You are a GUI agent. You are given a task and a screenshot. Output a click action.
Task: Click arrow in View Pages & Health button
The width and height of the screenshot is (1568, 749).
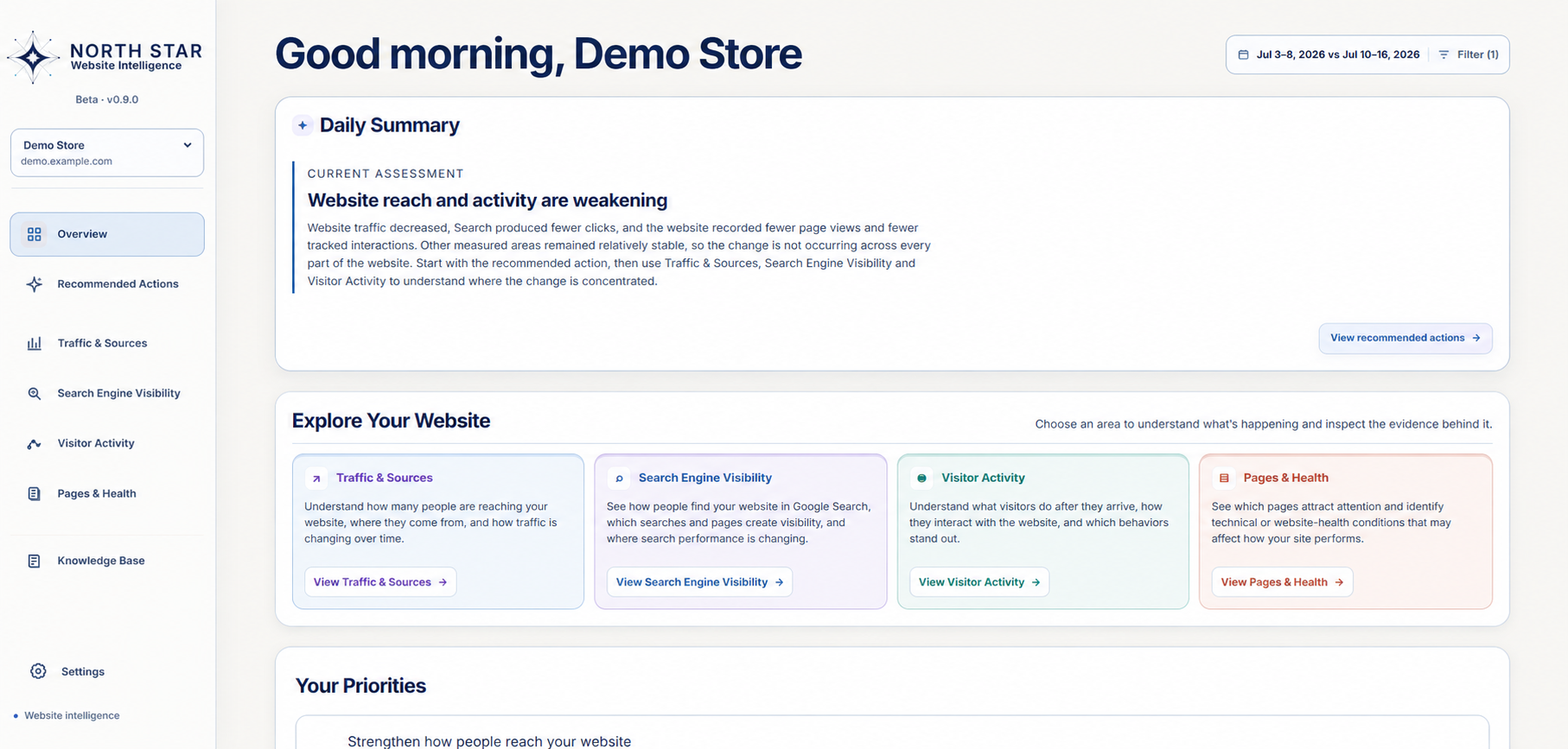tap(1339, 582)
